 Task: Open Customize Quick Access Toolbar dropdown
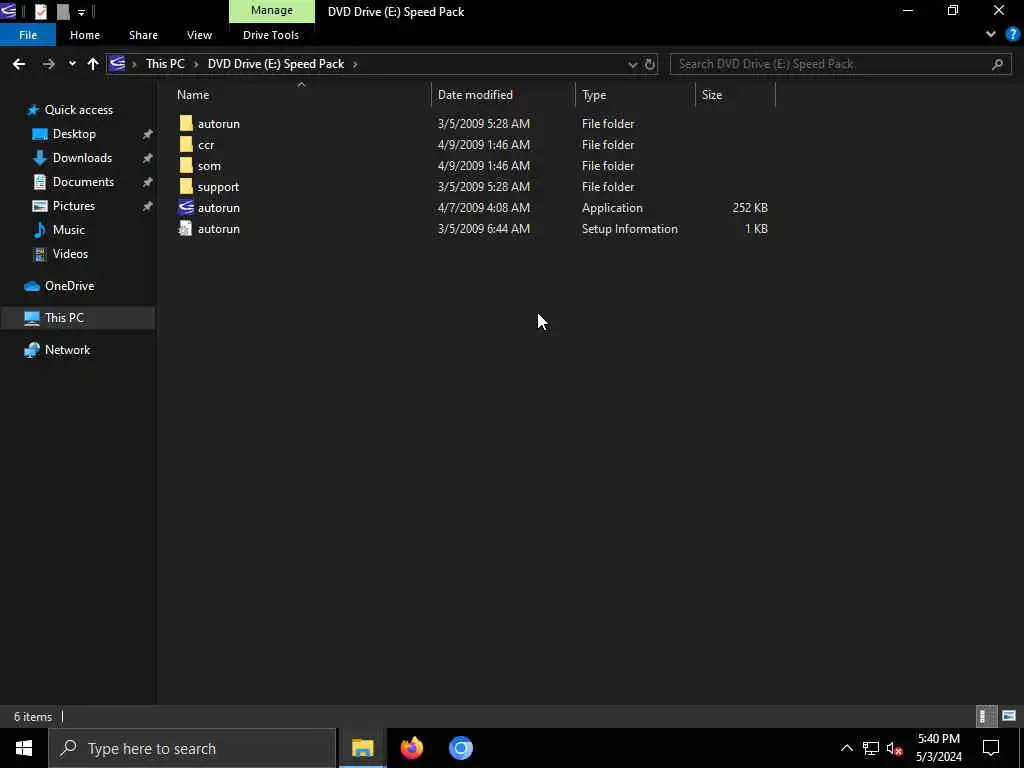point(81,12)
